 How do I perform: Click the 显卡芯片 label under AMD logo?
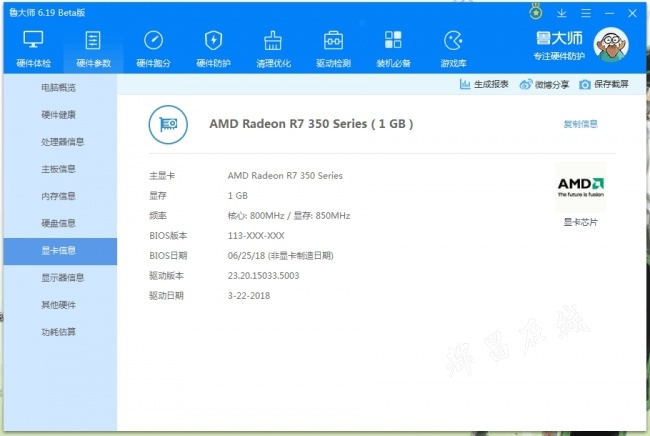(x=580, y=222)
